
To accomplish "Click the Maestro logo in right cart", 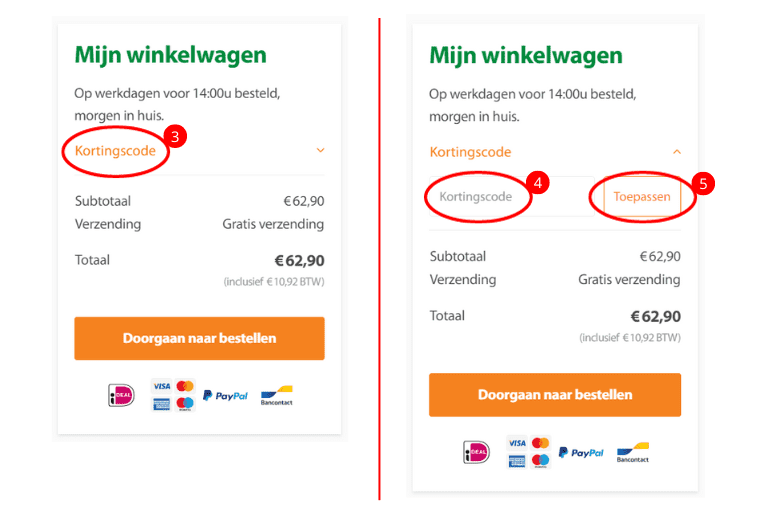I will click(x=540, y=460).
